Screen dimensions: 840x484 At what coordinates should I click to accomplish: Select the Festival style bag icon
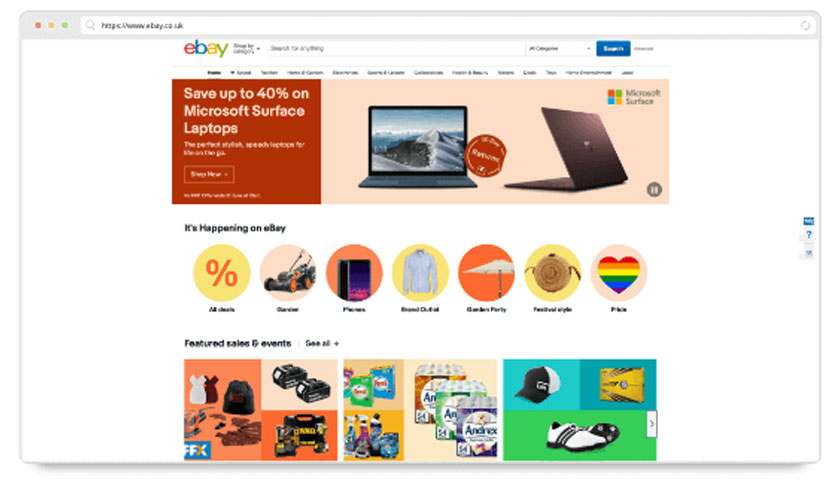coord(552,272)
